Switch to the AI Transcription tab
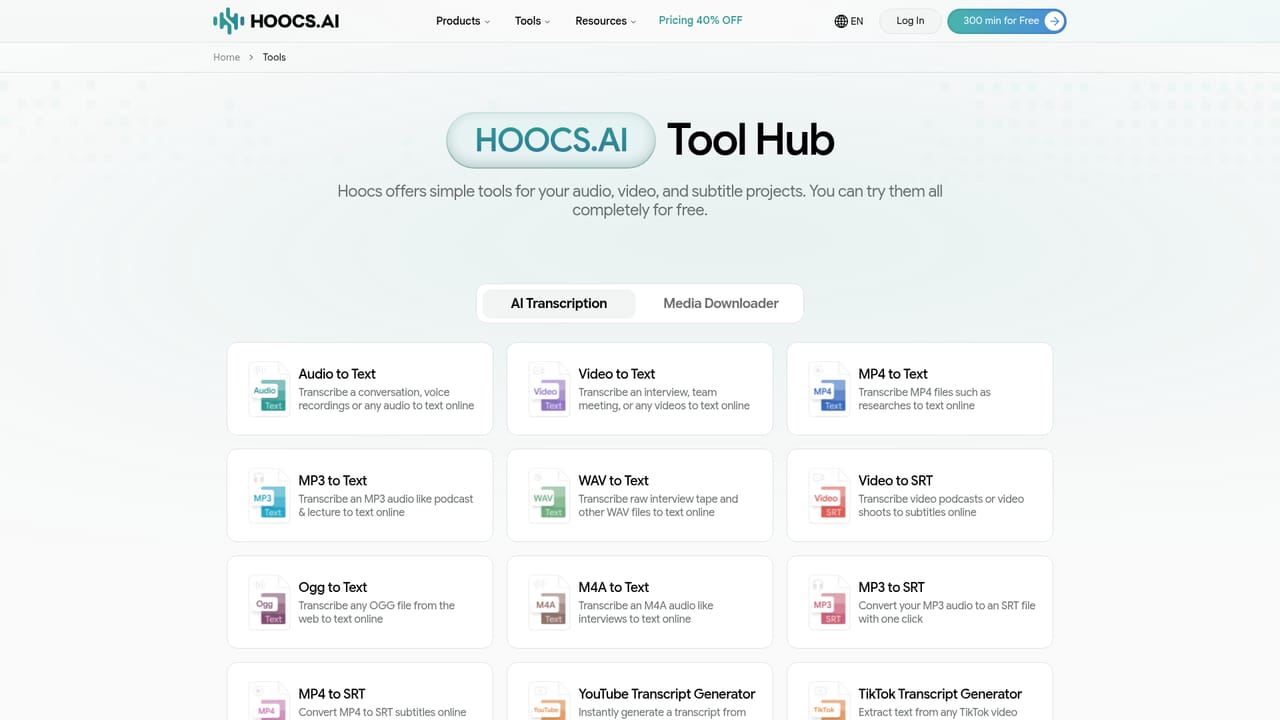 point(559,303)
